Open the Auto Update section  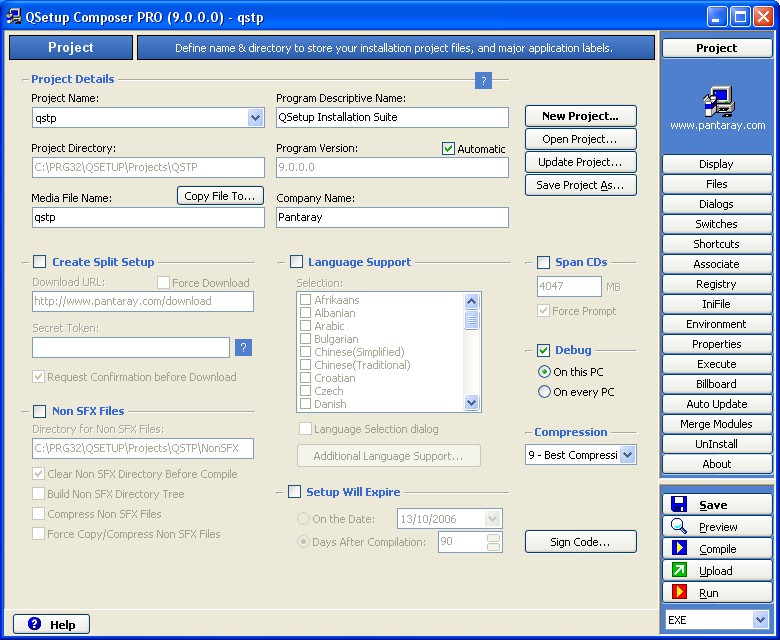pos(716,404)
